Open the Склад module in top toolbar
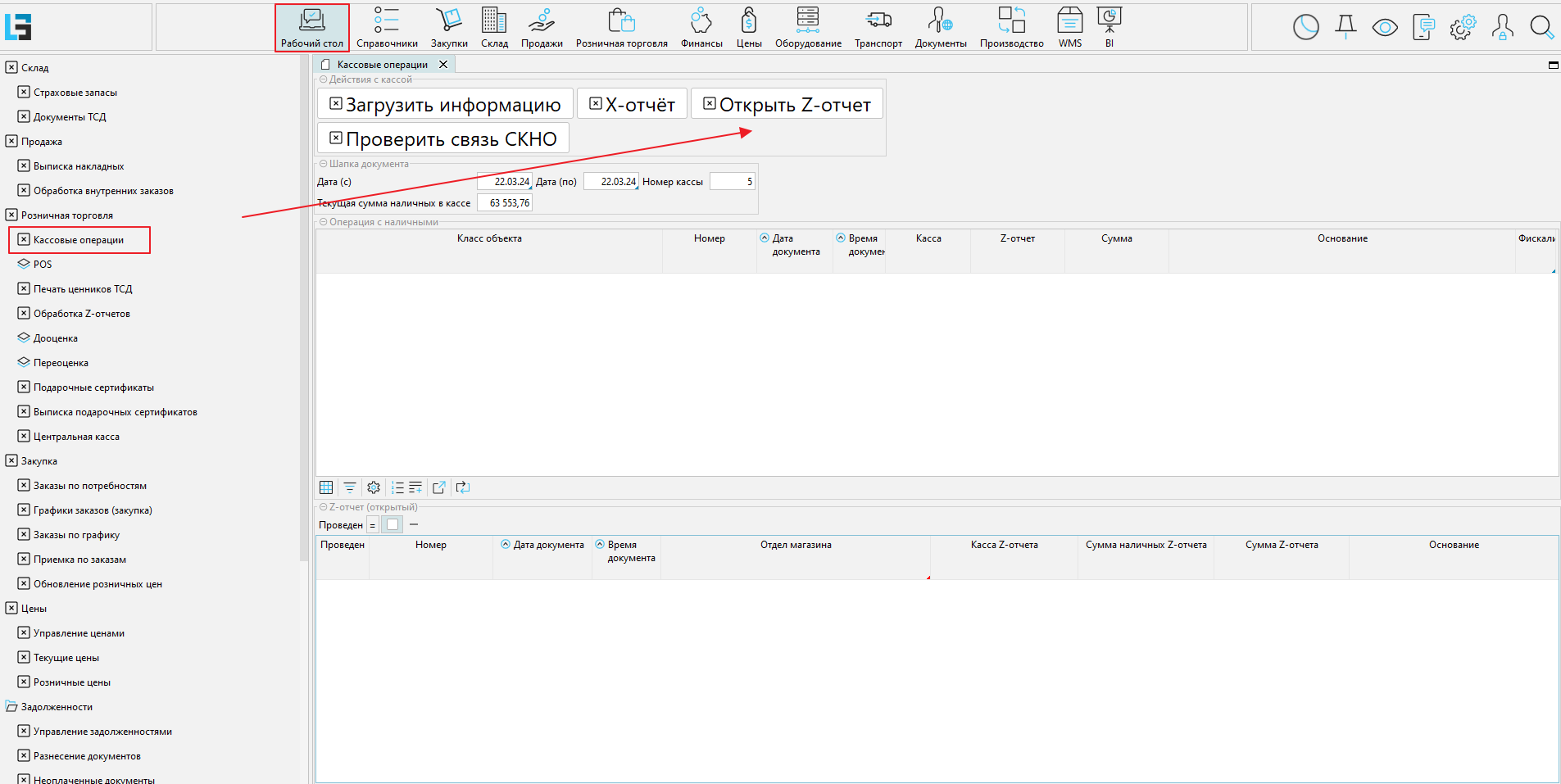Image resolution: width=1561 pixels, height=784 pixels. [493, 27]
